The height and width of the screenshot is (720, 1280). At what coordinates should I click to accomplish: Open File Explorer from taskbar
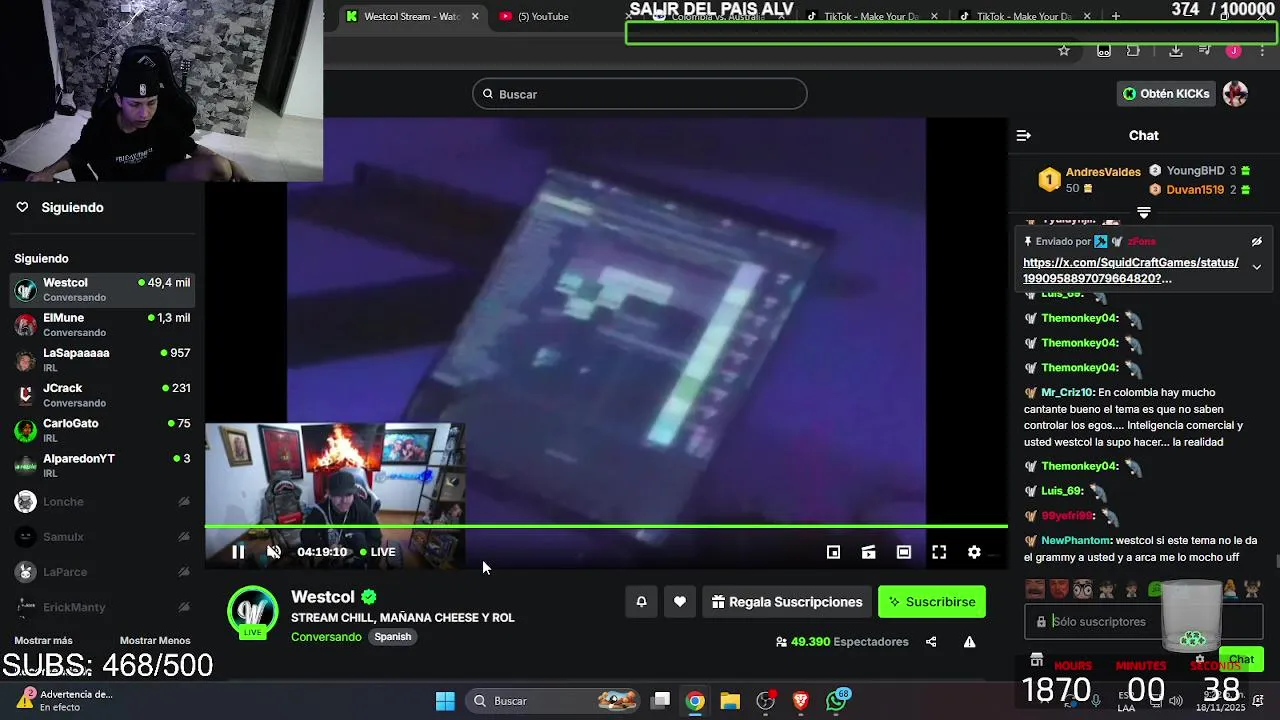730,701
